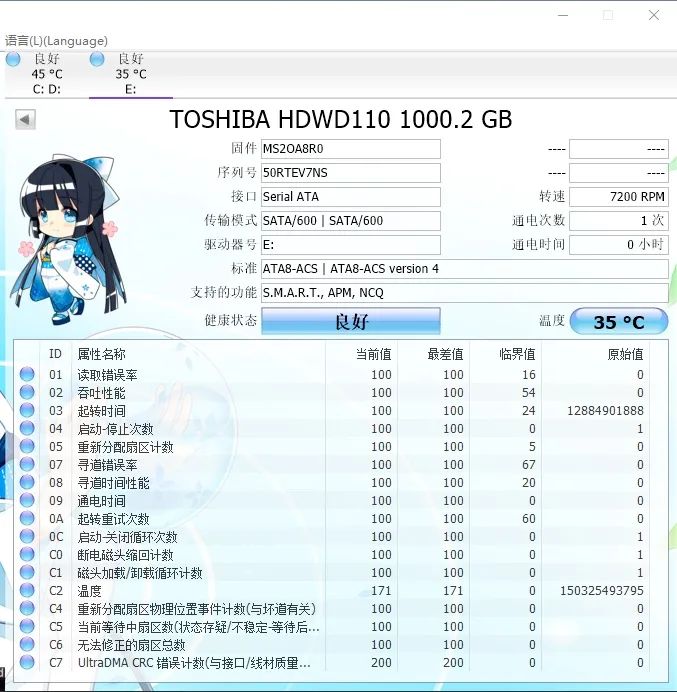Click the status orb for row C6 无法修正的扇区总数
Image resolution: width=677 pixels, height=692 pixels.
pos(27,644)
